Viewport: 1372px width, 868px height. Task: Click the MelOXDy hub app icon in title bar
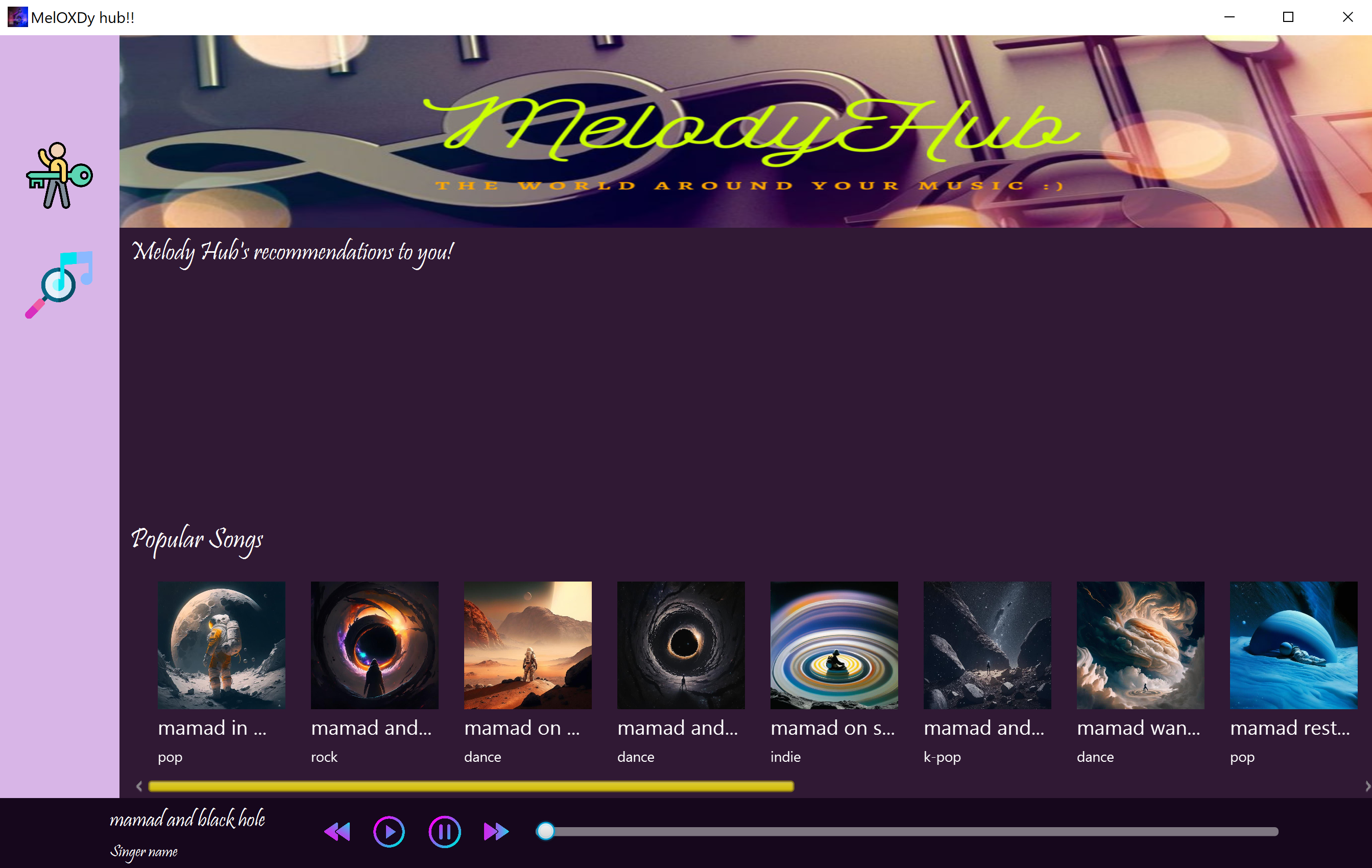point(17,16)
